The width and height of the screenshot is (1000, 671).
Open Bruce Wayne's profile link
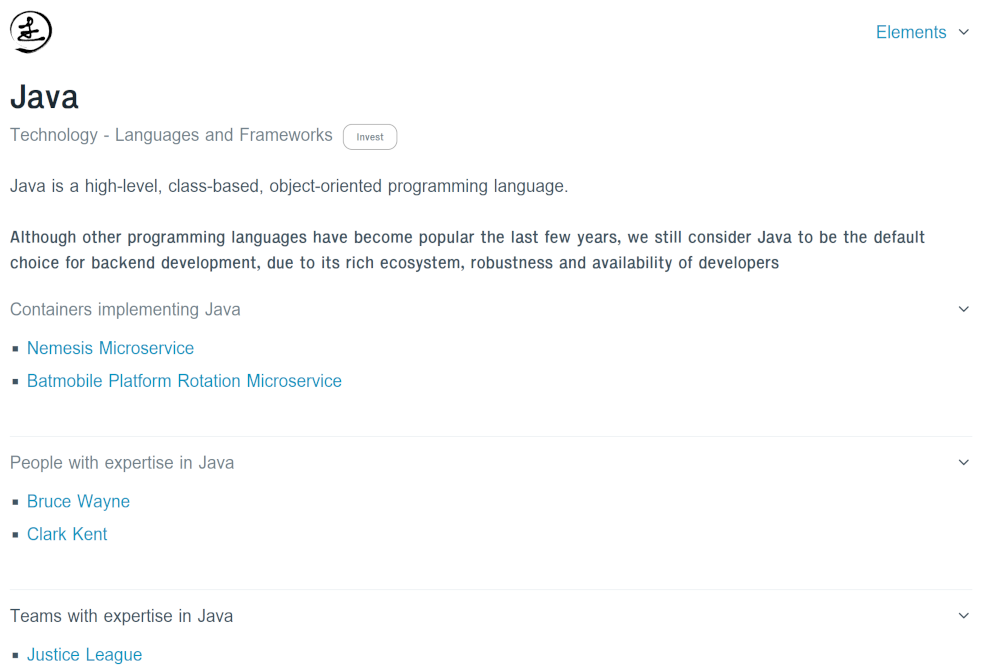78,501
